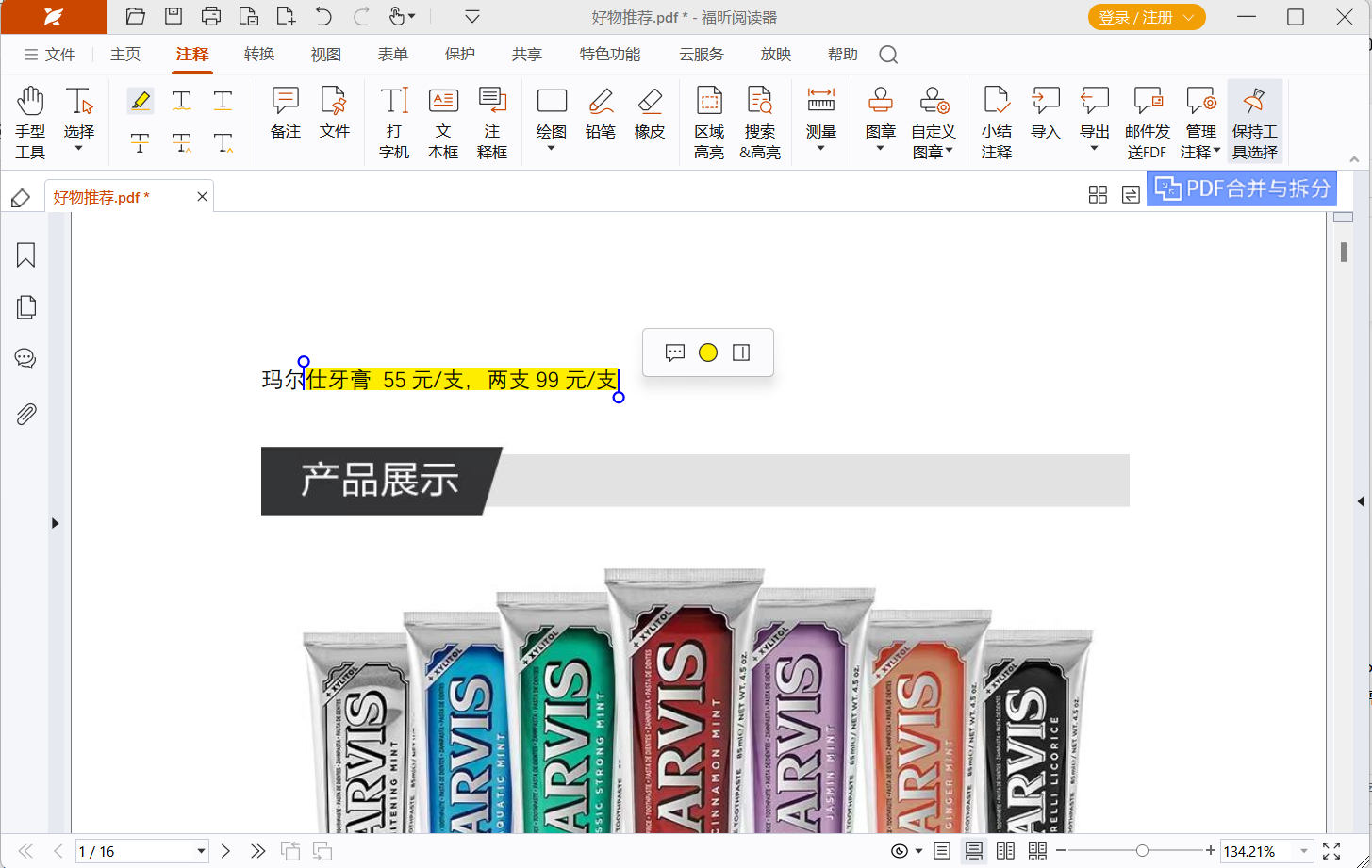Expand the Stamp (图章) dropdown
The image size is (1372, 868).
(881, 147)
